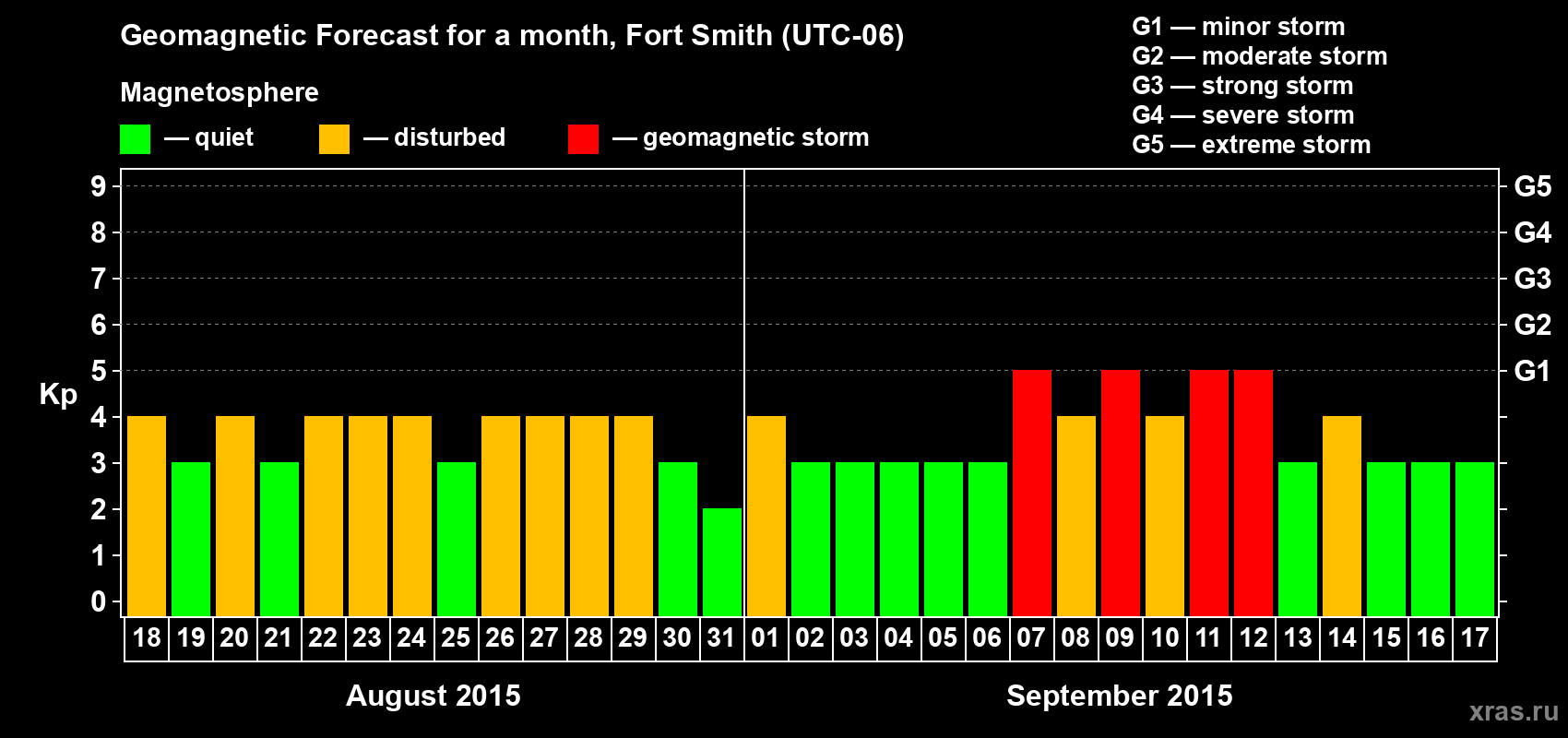Image resolution: width=1568 pixels, height=738 pixels.
Task: Click the orange bar for September 08
Action: click(1076, 517)
